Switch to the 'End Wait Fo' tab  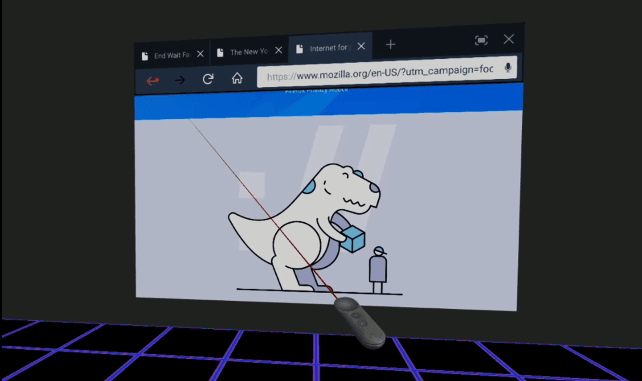(x=172, y=55)
